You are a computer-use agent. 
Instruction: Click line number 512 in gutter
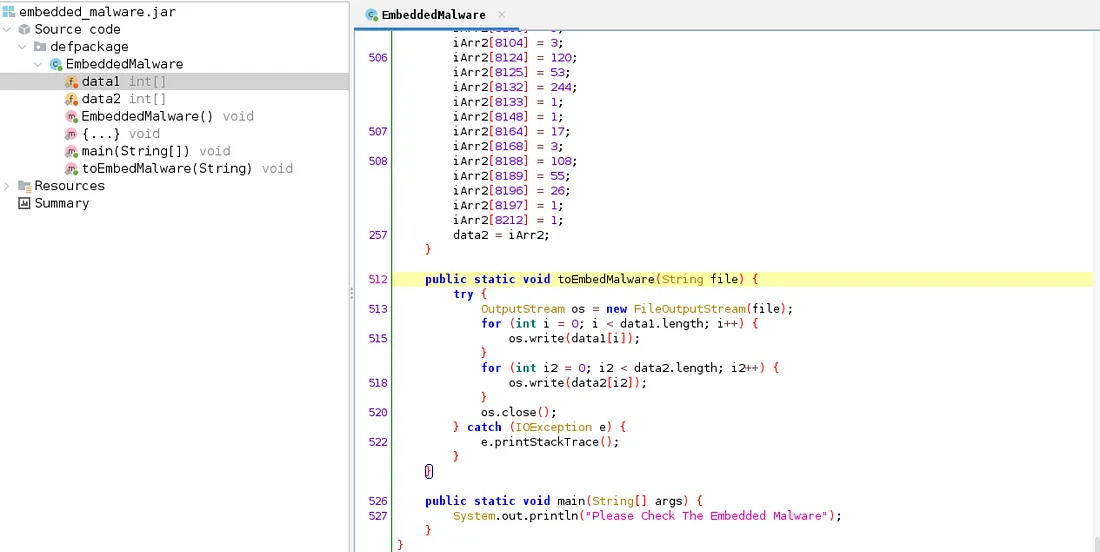pos(377,279)
